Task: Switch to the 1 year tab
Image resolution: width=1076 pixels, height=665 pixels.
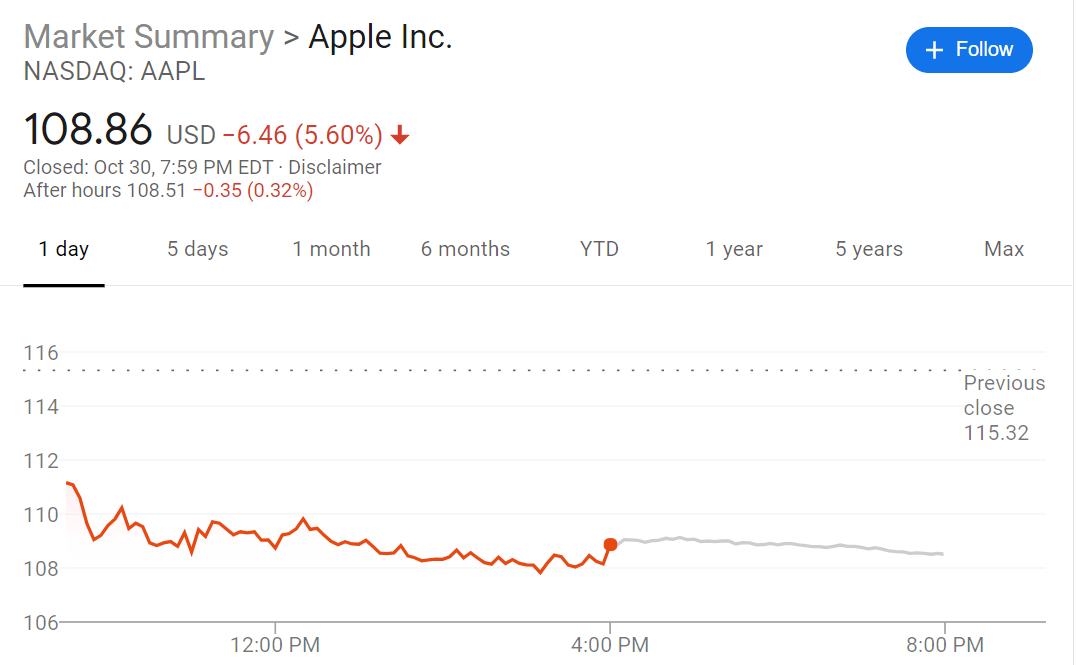Action: point(734,249)
